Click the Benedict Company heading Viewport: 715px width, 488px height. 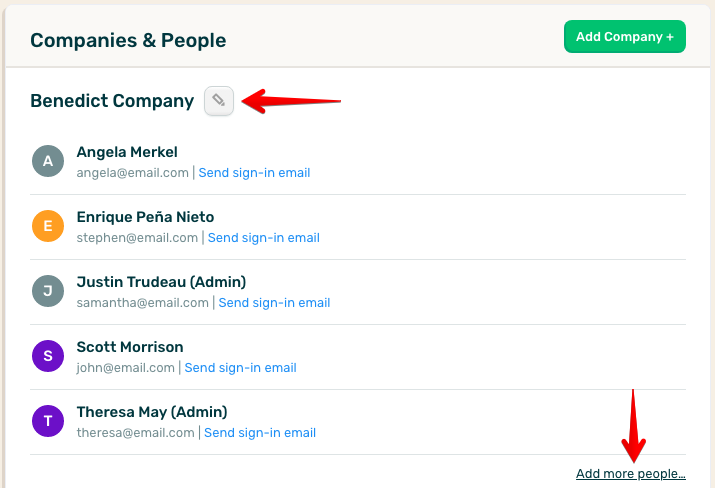(112, 101)
